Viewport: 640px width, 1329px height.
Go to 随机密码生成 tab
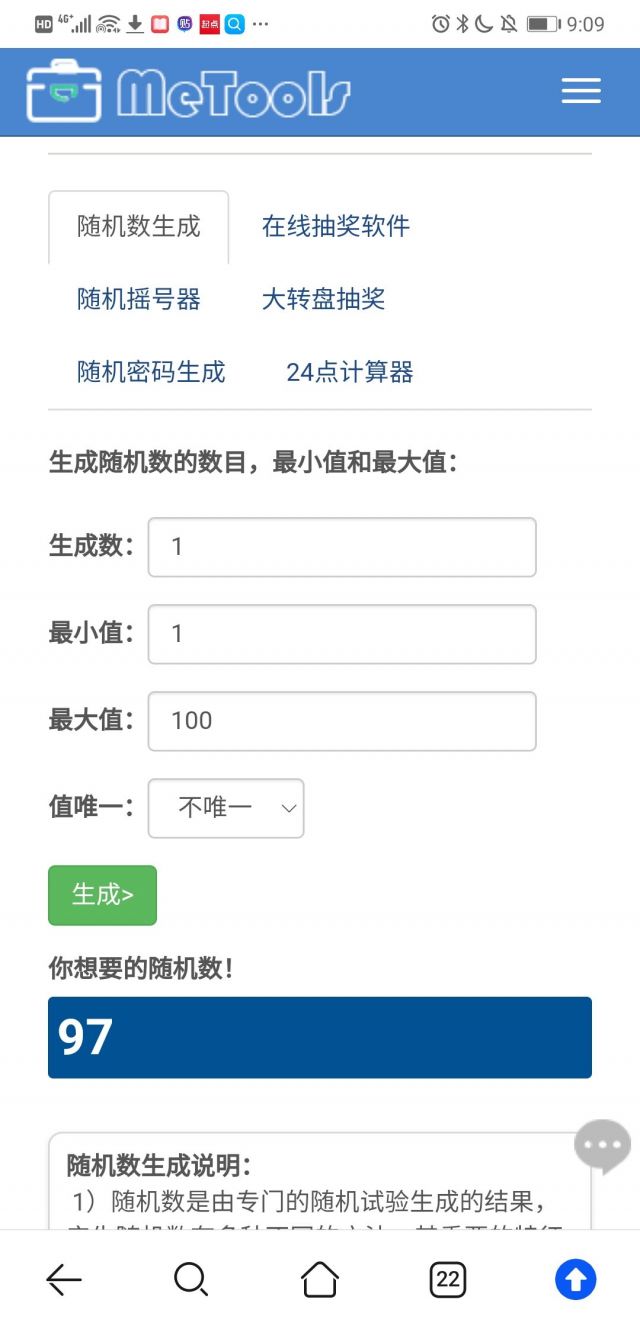point(152,372)
